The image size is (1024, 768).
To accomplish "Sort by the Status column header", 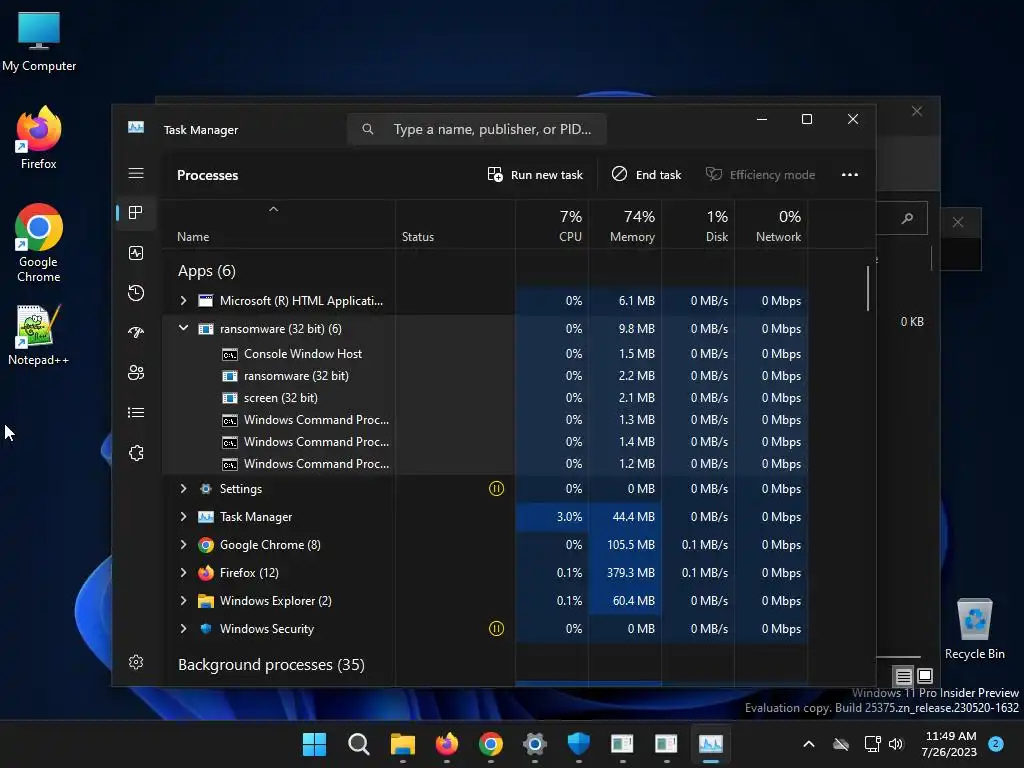I will (455, 224).
